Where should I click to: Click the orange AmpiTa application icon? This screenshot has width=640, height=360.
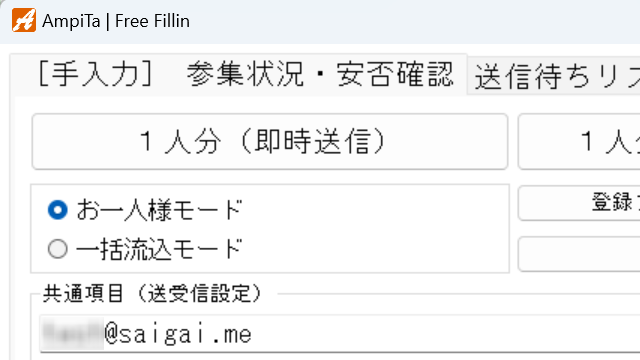coord(24,20)
